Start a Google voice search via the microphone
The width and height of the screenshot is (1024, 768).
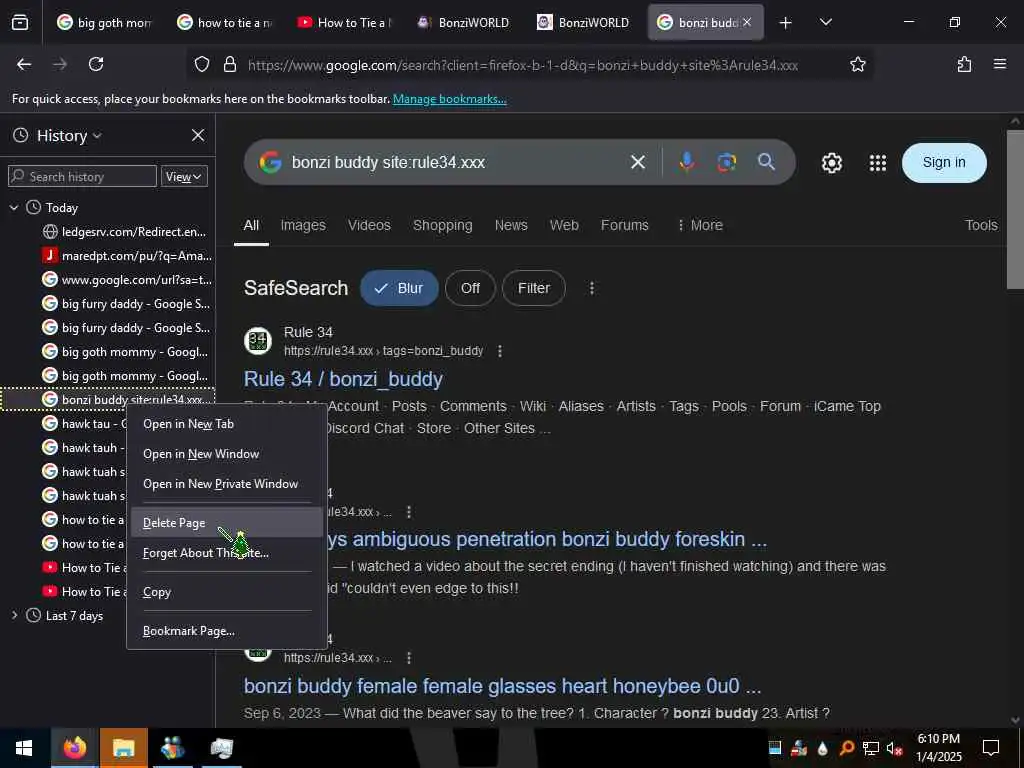[x=686, y=162]
